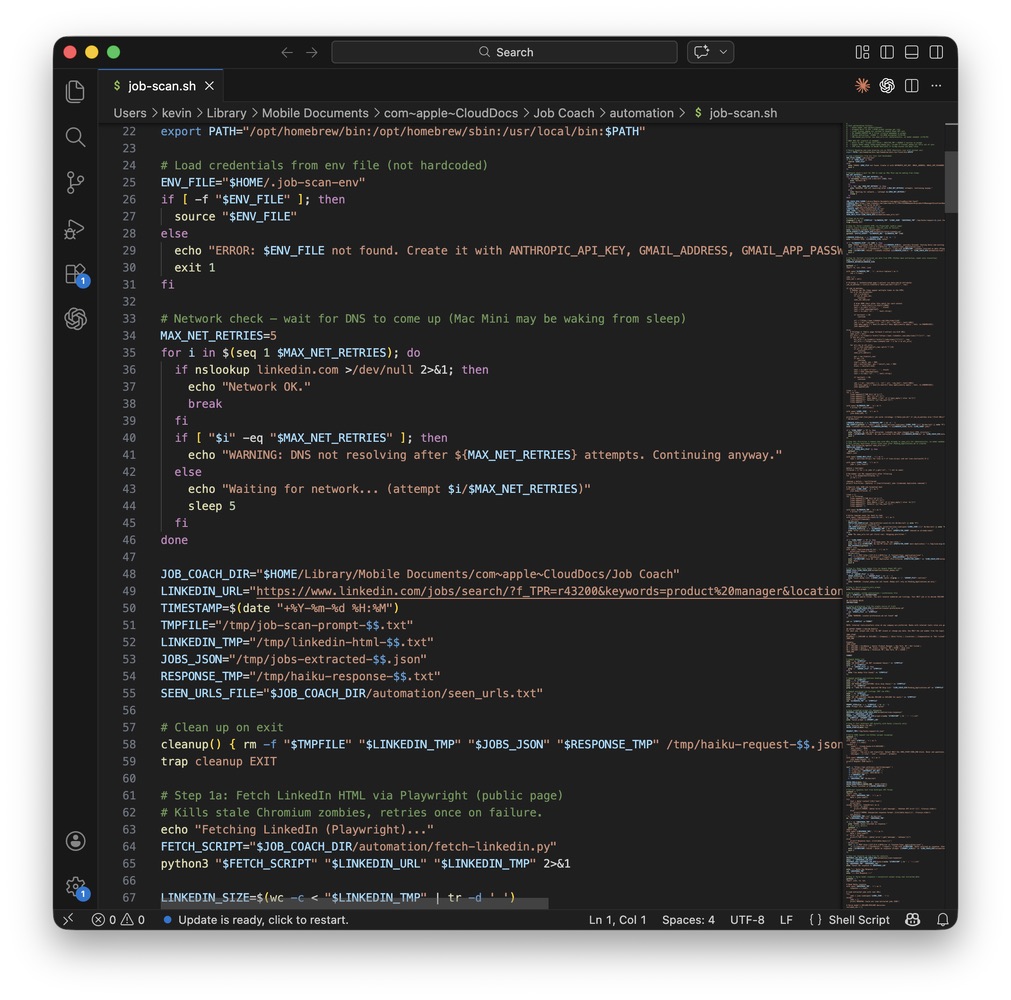Toggle the bottom panel

912,52
